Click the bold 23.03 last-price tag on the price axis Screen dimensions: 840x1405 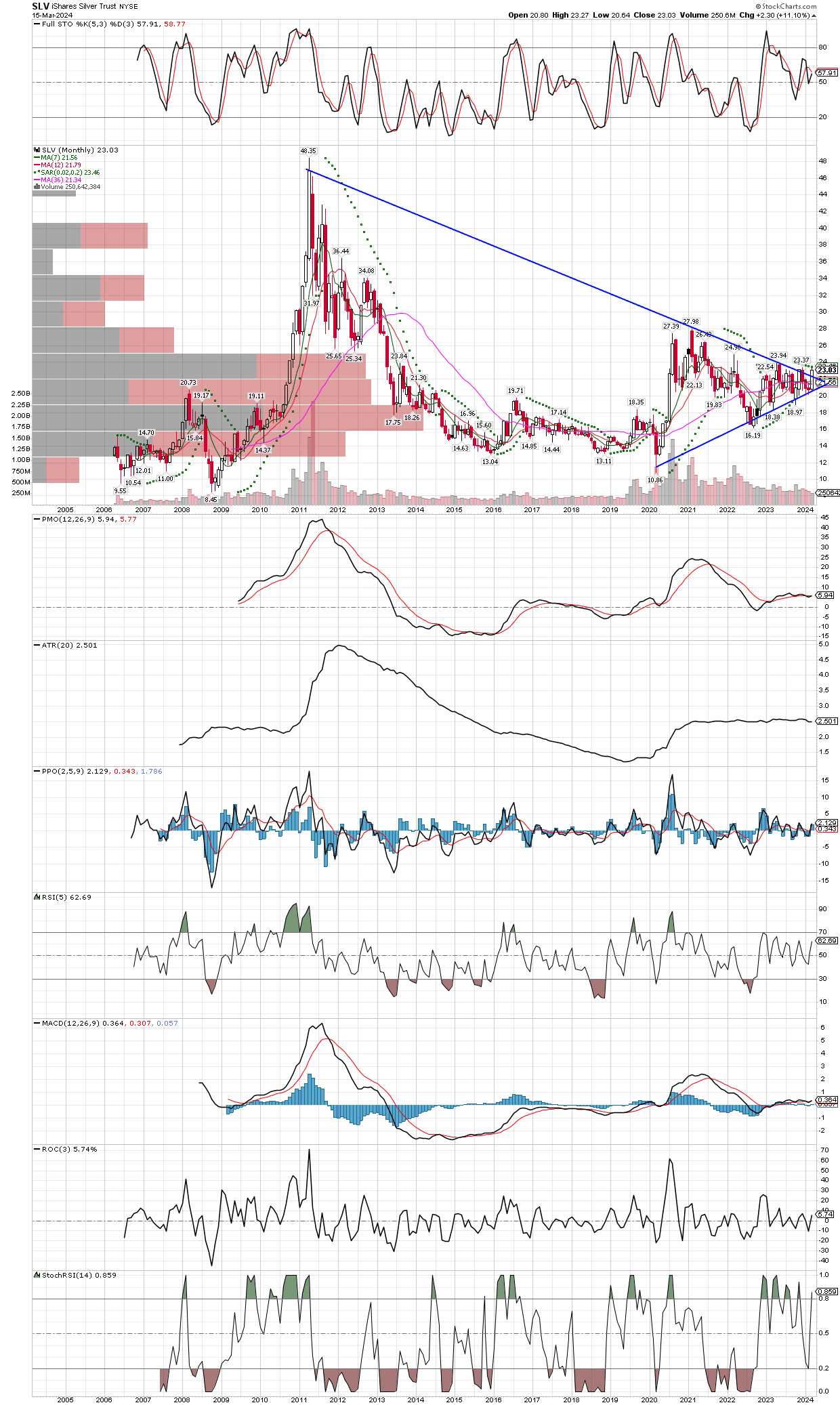click(827, 370)
